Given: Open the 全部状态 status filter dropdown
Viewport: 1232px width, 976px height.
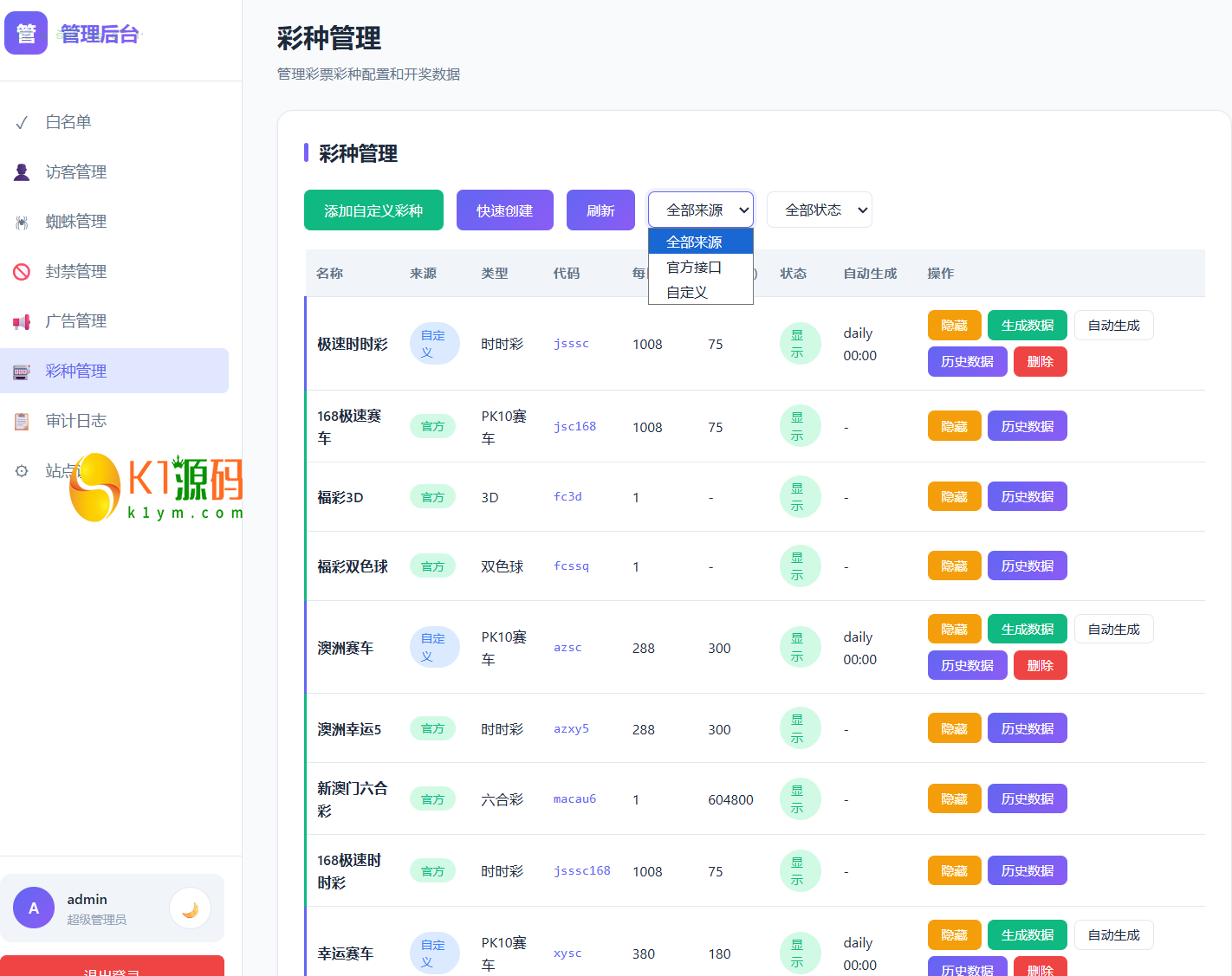Looking at the screenshot, I should [x=820, y=210].
